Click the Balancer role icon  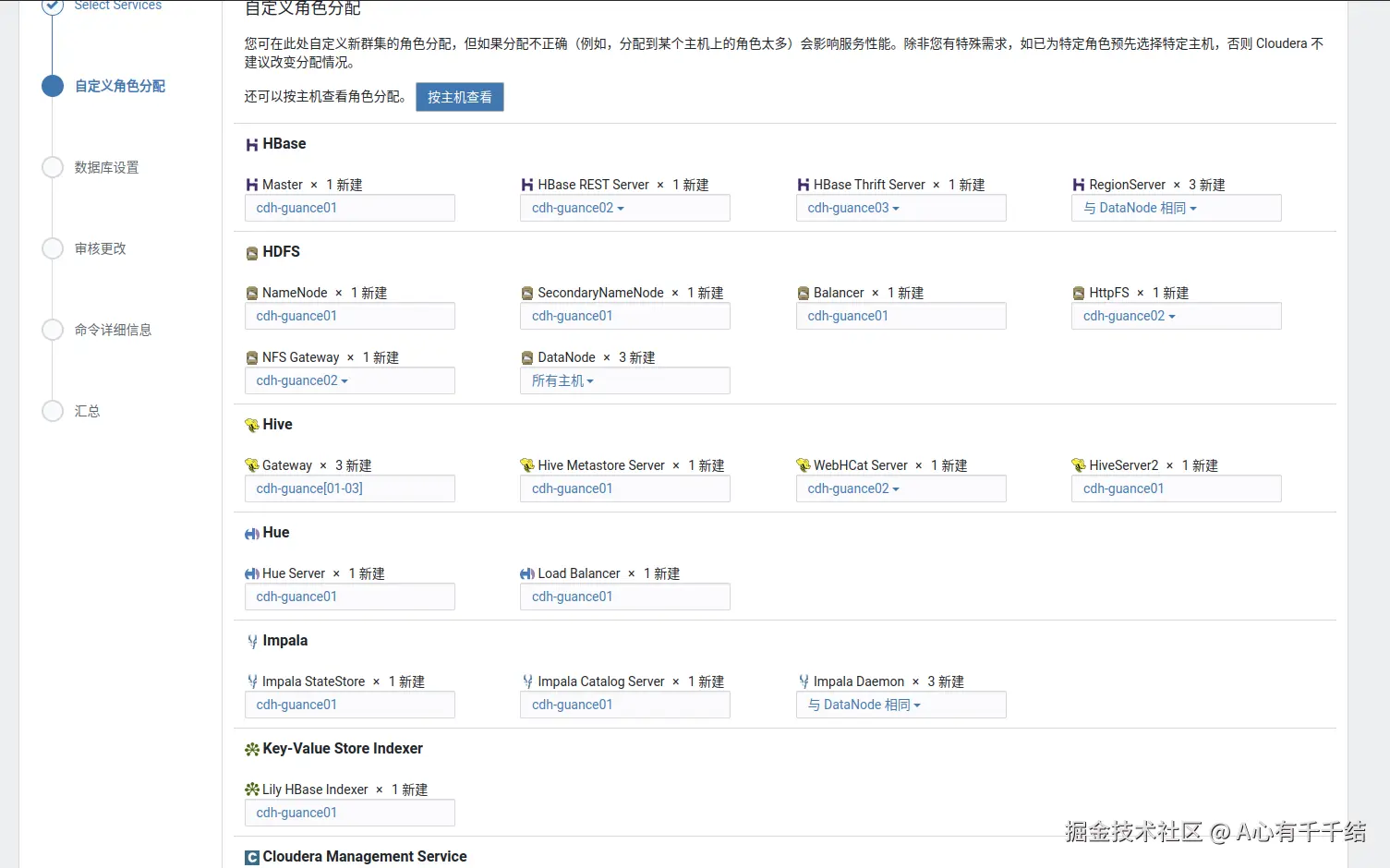tap(804, 294)
